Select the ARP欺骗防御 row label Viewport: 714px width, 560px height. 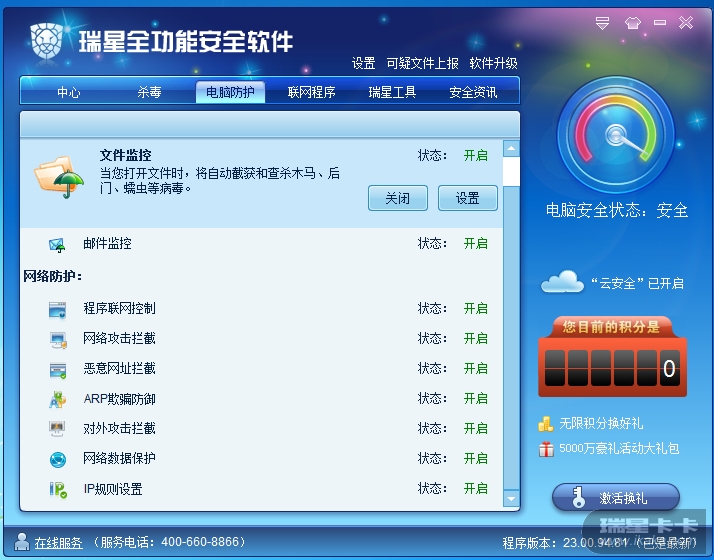pos(119,399)
